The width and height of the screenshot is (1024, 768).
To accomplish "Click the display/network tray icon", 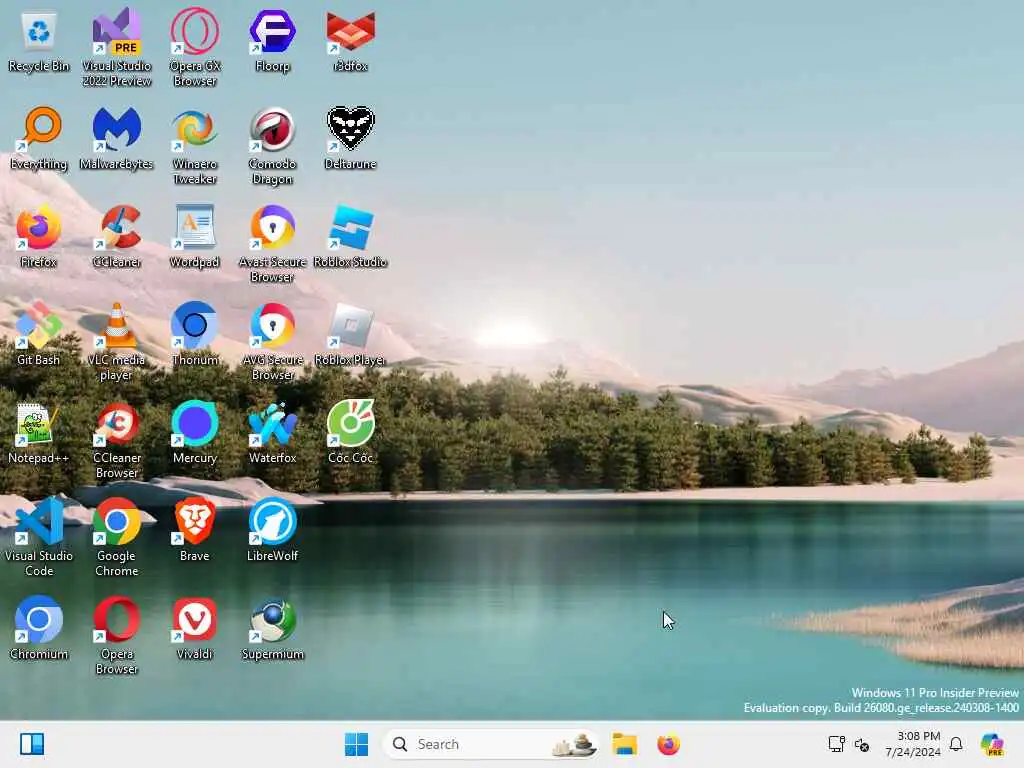I will coord(837,744).
